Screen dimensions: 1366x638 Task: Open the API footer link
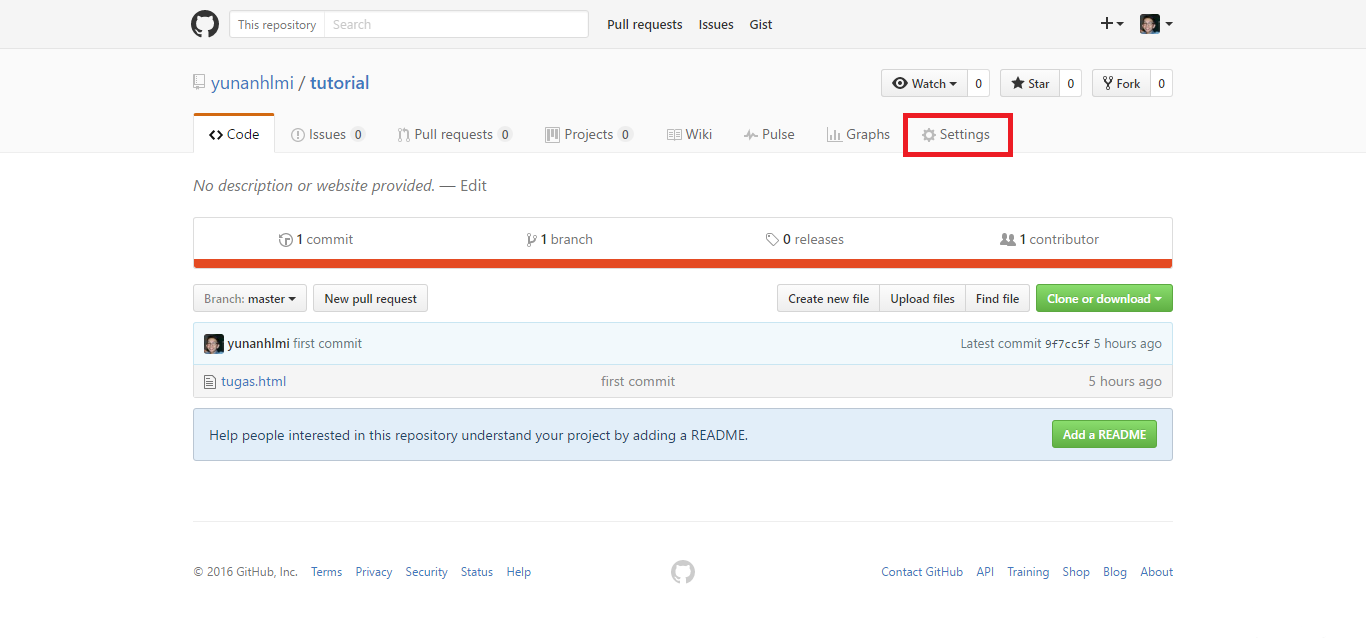(985, 572)
